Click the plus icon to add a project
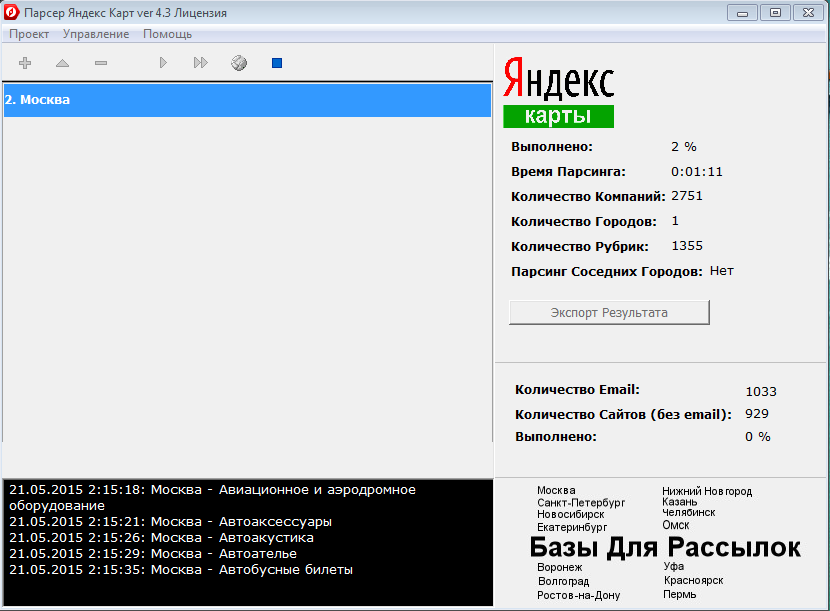Screen dimensions: 830x611 pos(25,63)
